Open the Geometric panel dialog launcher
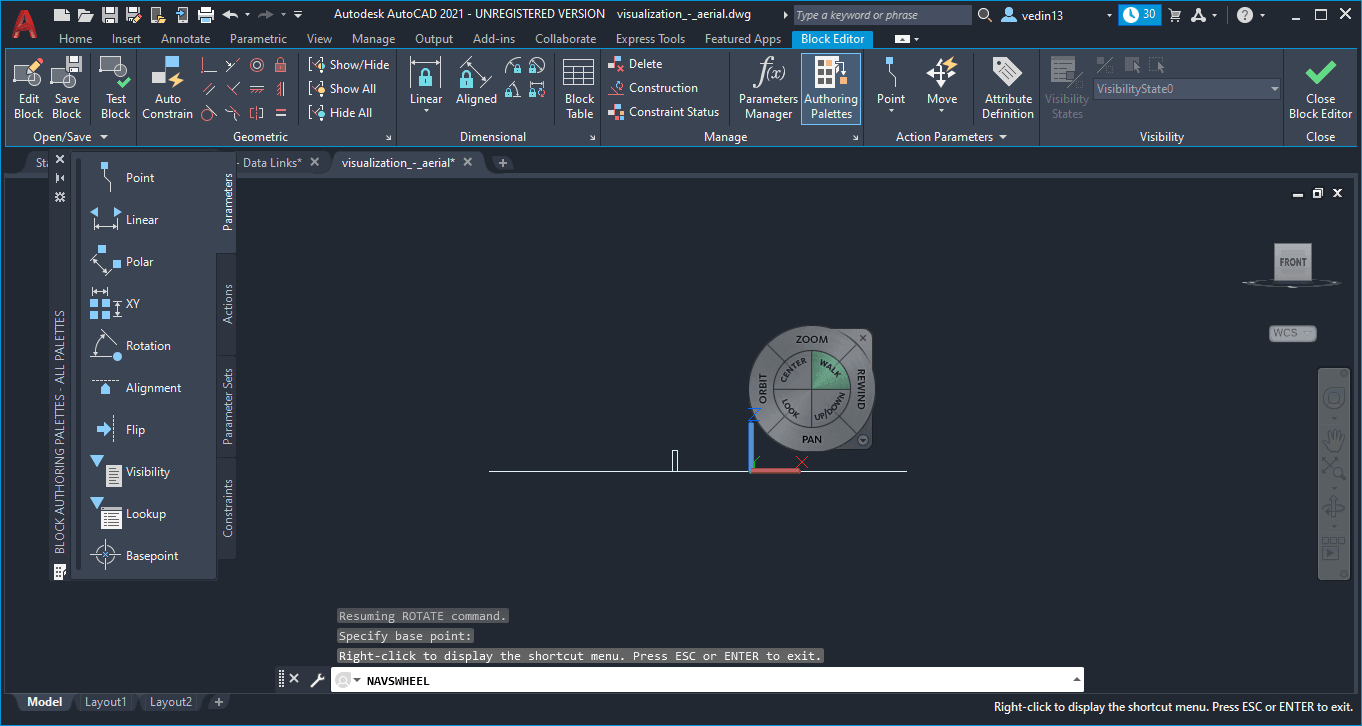The image size is (1362, 726). tap(389, 138)
